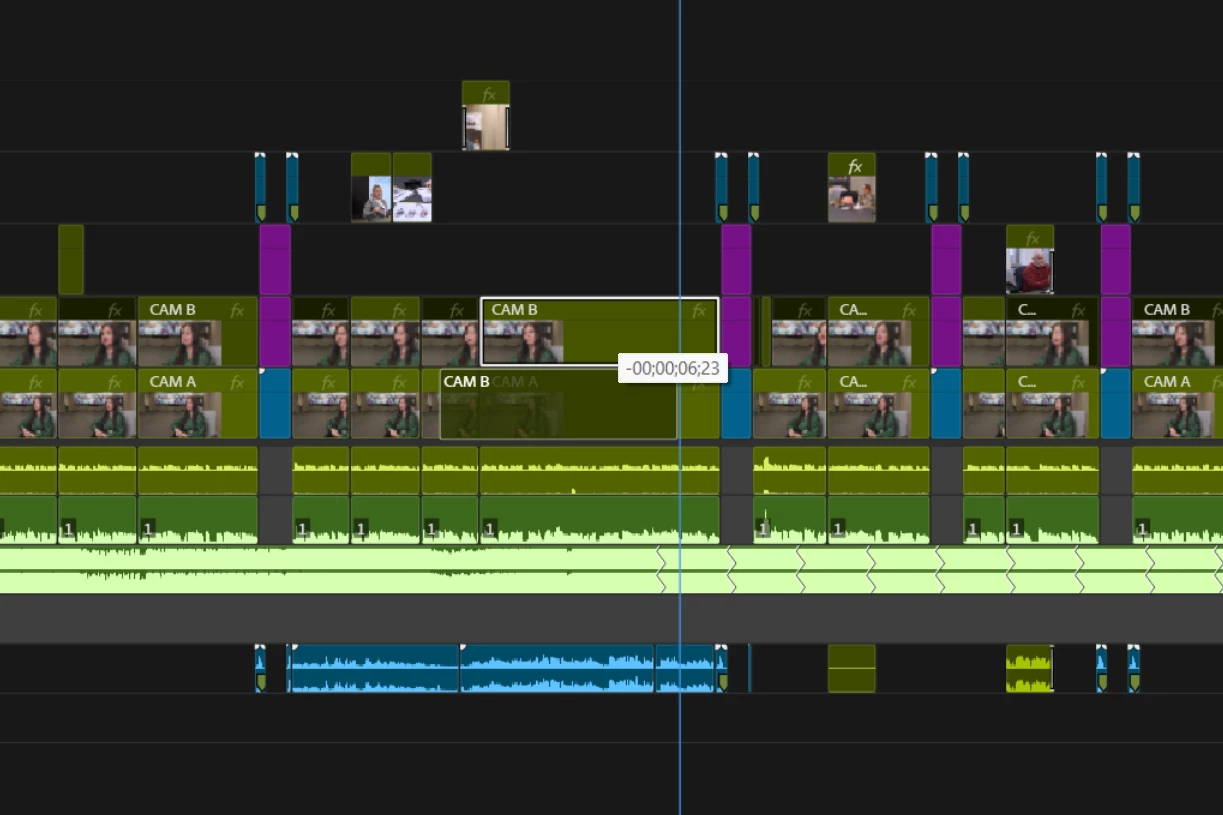The height and width of the screenshot is (815, 1223).
Task: Select the blue clip right after leftmost CAM A clip
Action: (x=275, y=403)
